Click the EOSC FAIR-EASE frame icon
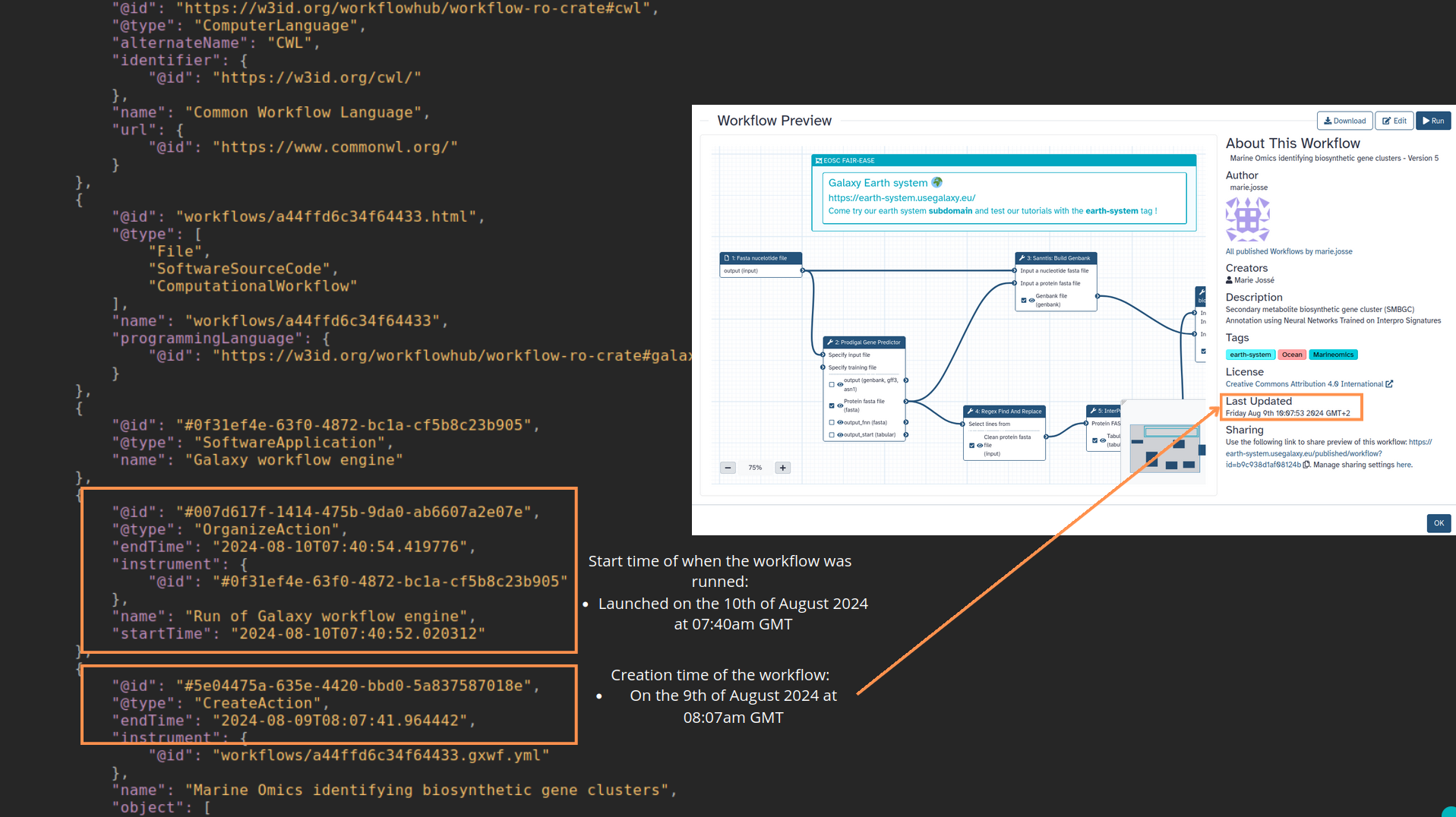Viewport: 1456px width, 817px height. pyautogui.click(x=819, y=161)
